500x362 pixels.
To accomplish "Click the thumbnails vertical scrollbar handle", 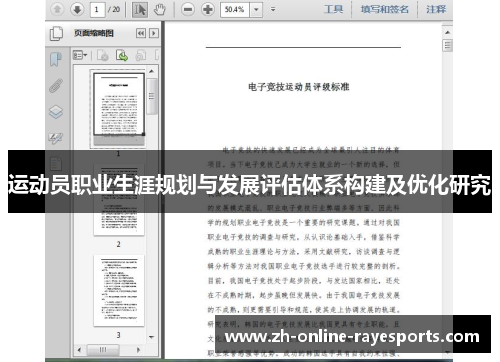I will pyautogui.click(x=152, y=96).
